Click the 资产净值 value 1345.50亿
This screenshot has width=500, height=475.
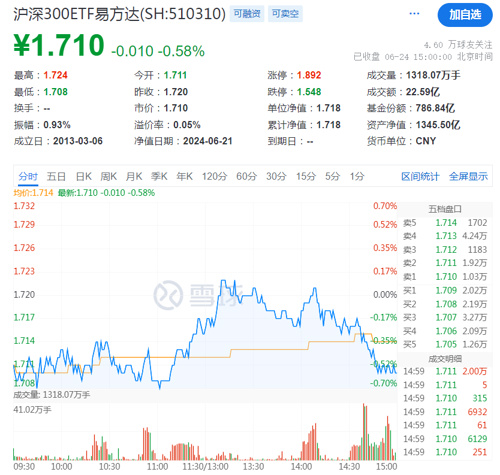point(438,125)
